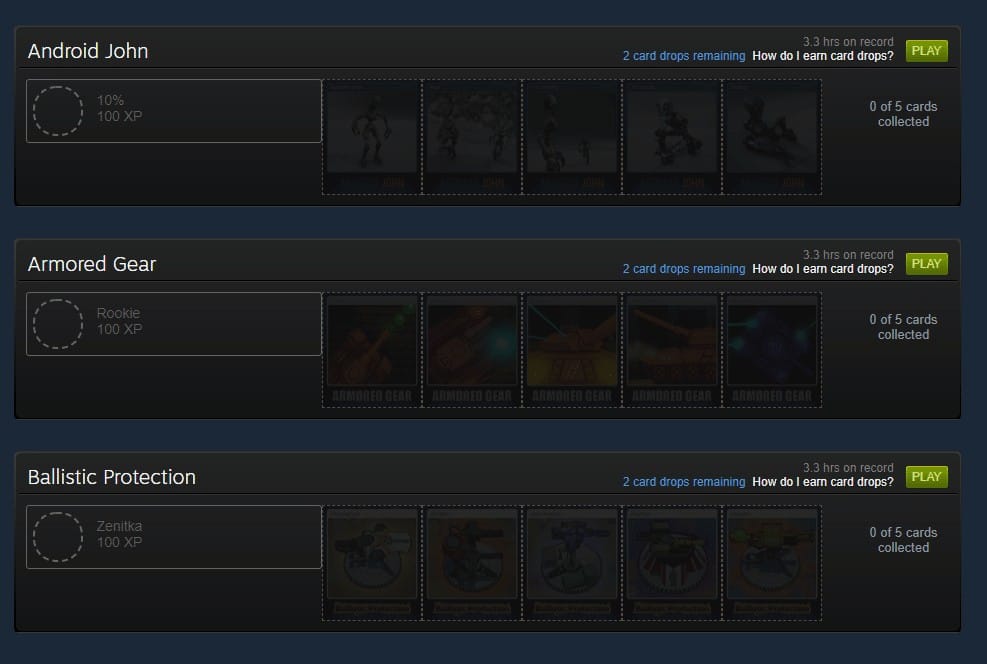Viewport: 987px width, 664px height.
Task: Click 'How do I earn card drops?' for Armored Gear
Action: 823,269
